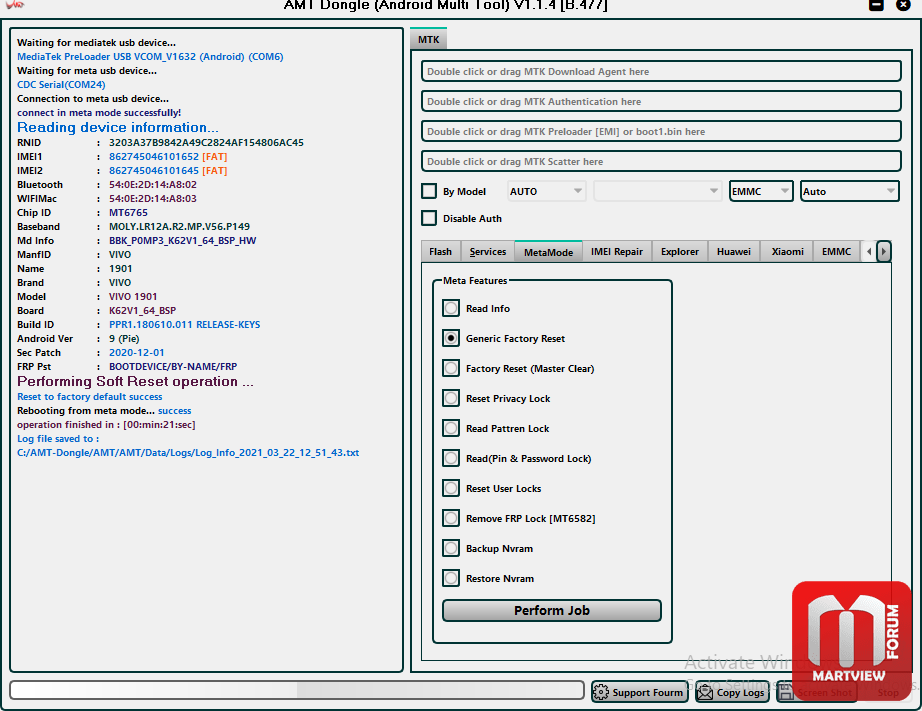Minimize the AMT Dongle window
This screenshot has height=711, width=922.
(876, 5)
